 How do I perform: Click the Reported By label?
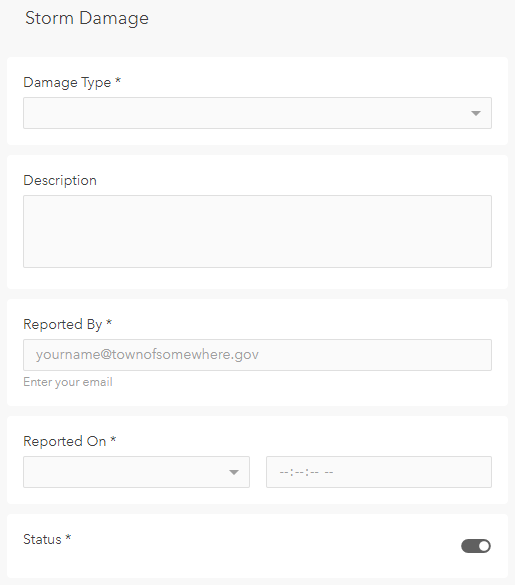click(68, 324)
